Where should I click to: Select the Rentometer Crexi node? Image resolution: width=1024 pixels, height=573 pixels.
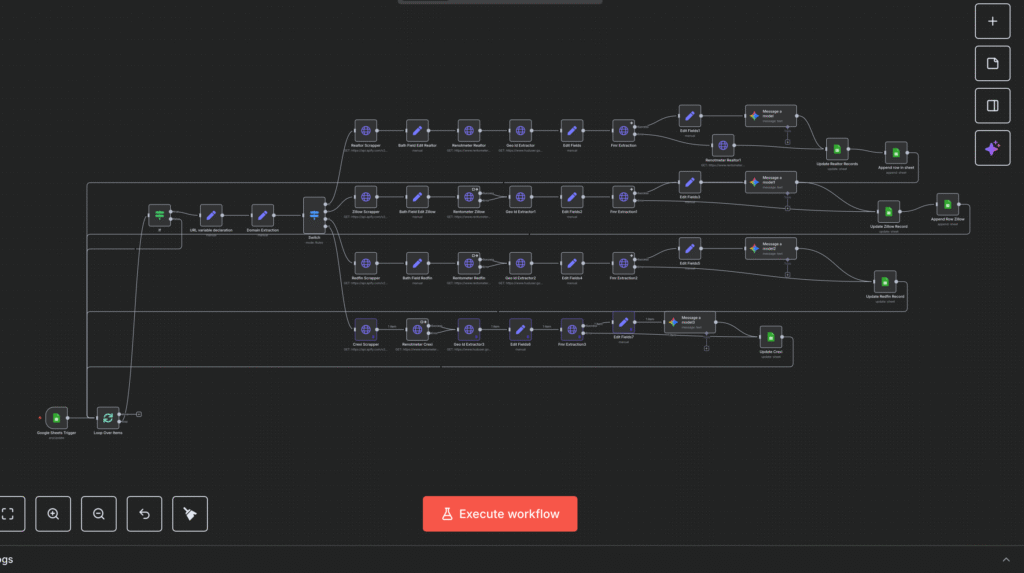[417, 329]
